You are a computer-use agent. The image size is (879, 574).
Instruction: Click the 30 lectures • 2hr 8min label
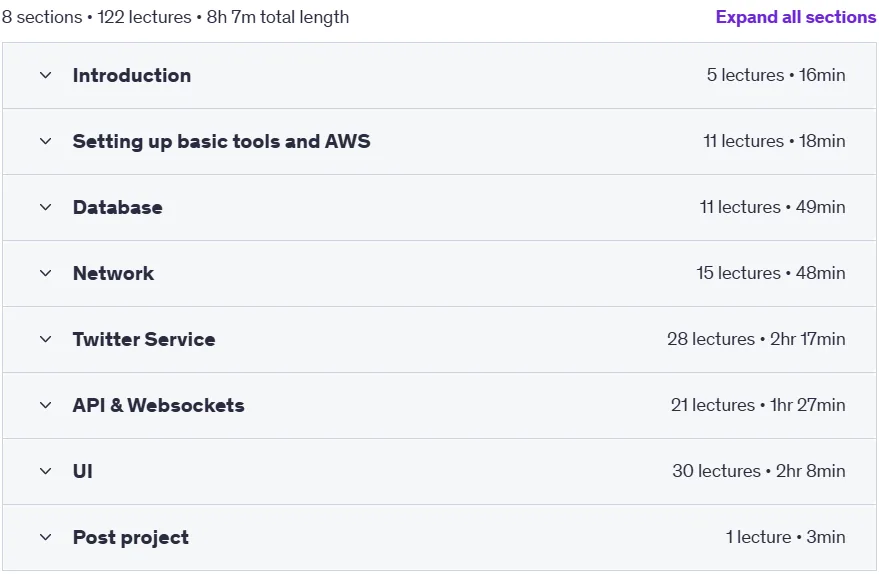coord(759,471)
